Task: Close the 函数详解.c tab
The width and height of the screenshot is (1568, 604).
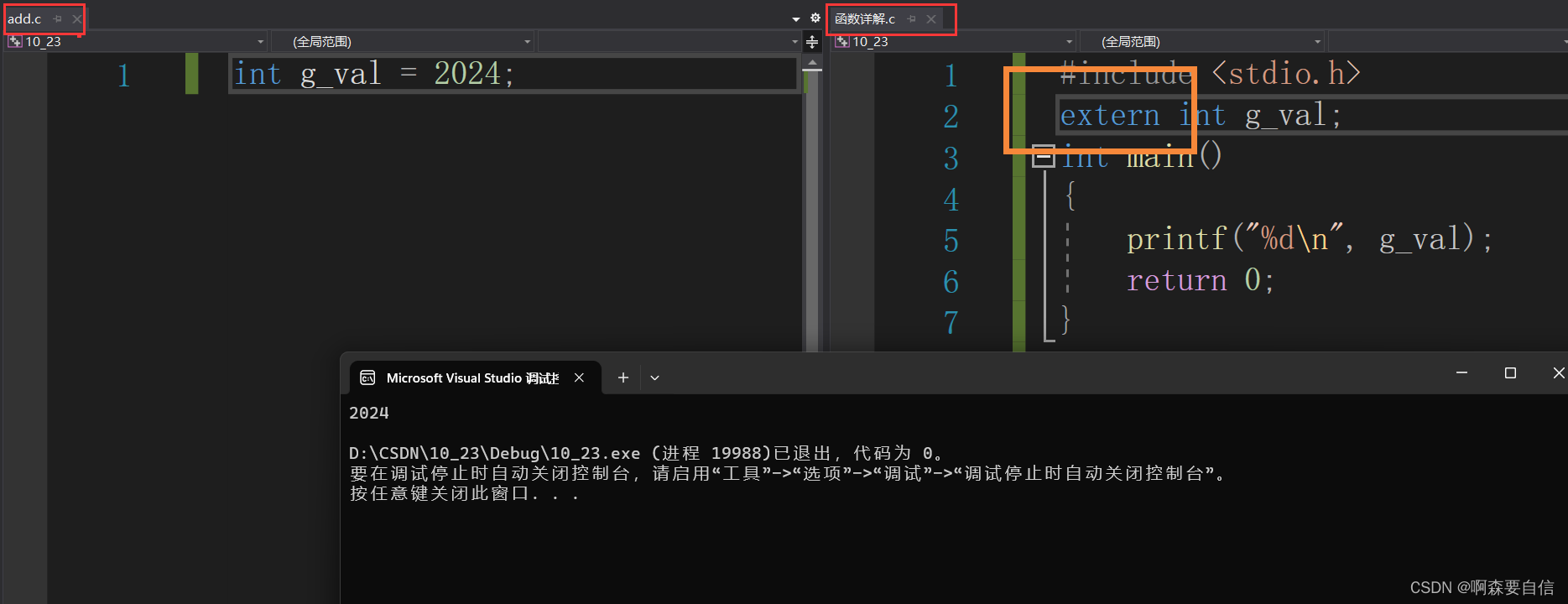Action: click(x=931, y=18)
